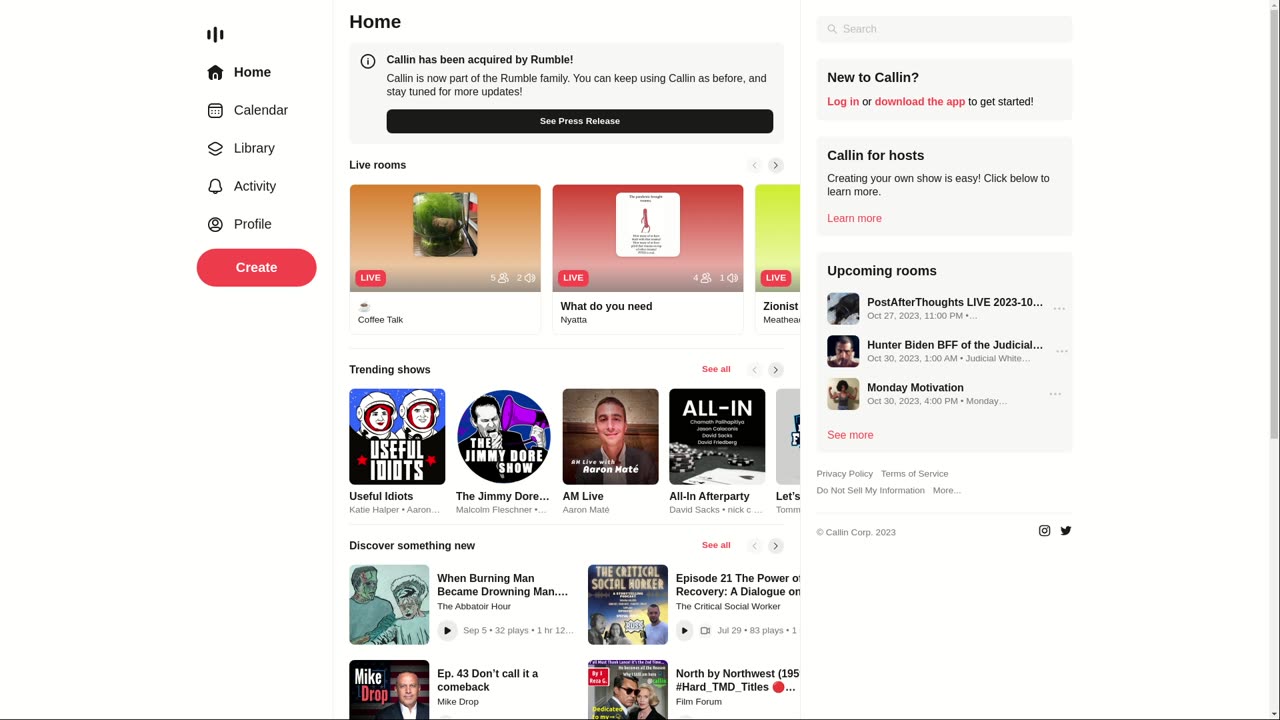1280x720 pixels.
Task: Click speakers icon on Coffee Talk card
Action: click(x=530, y=278)
